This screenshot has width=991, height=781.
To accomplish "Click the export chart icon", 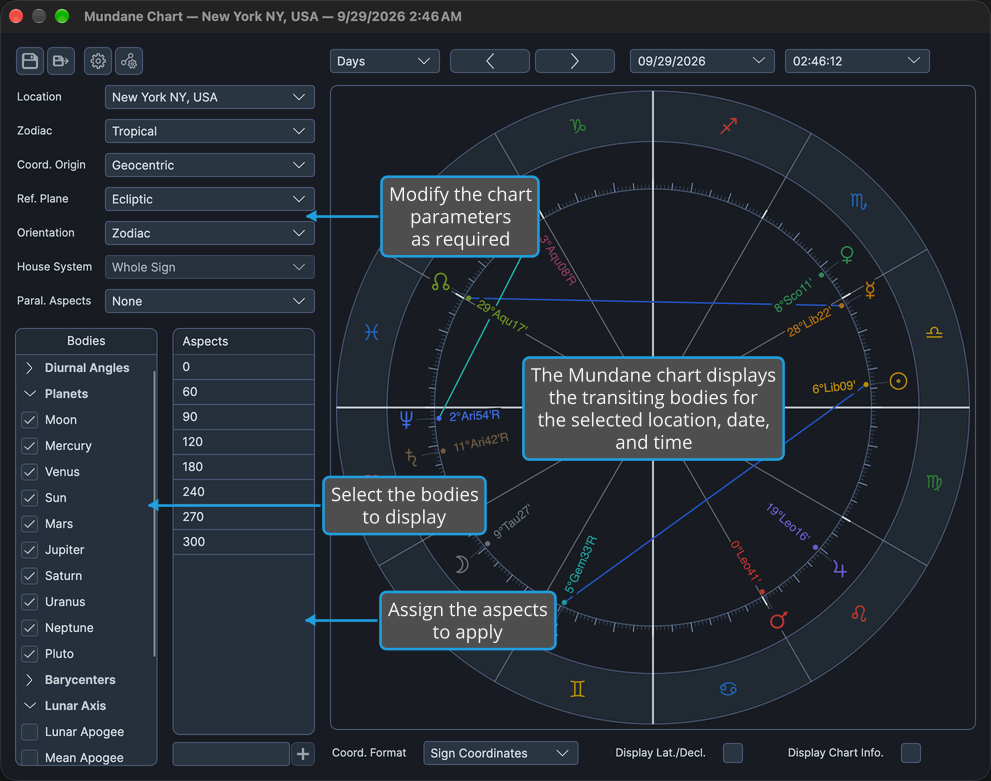I will click(61, 61).
